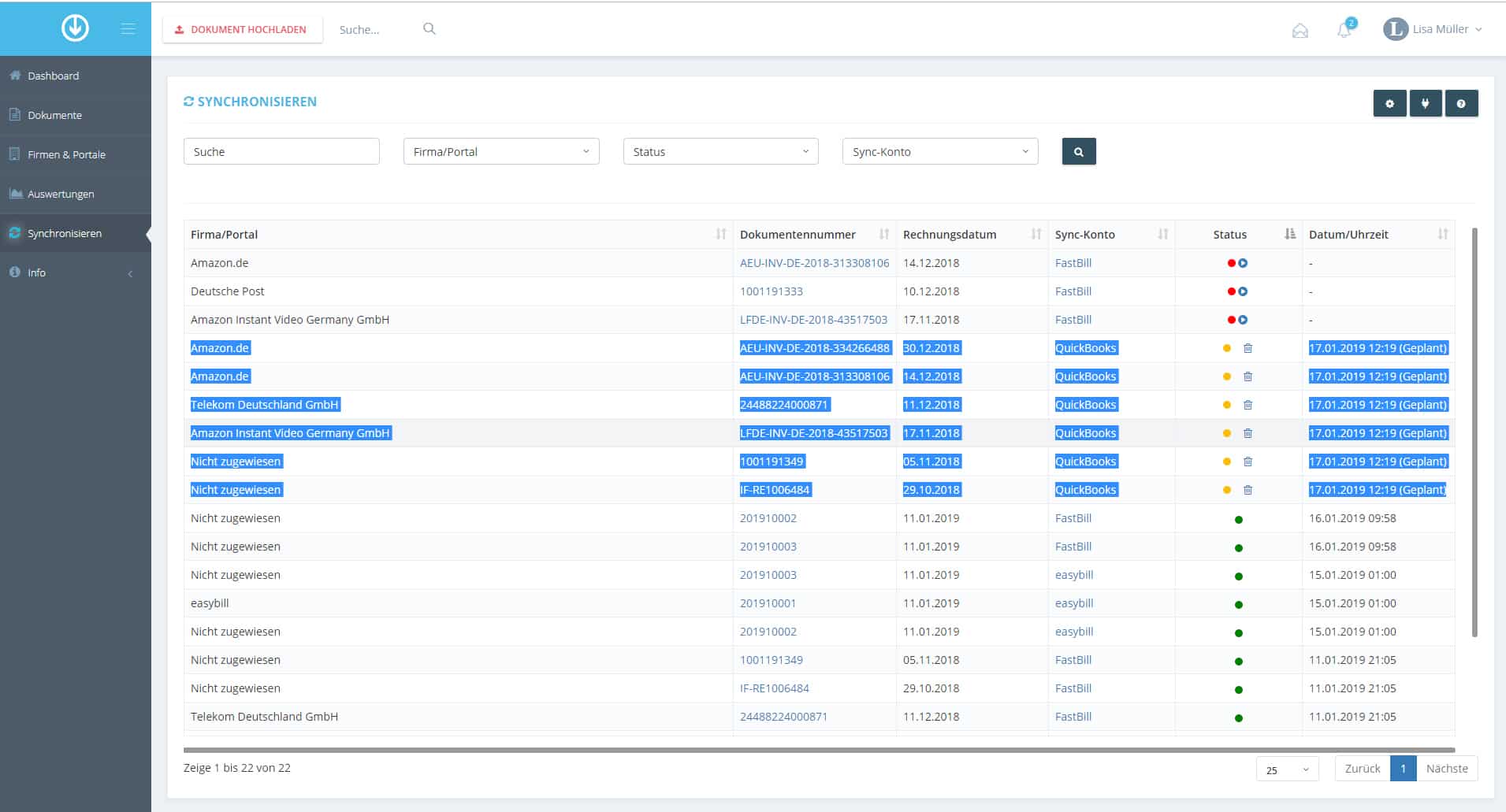The image size is (1506, 812).
Task: Open the notifications bell
Action: tap(1344, 30)
